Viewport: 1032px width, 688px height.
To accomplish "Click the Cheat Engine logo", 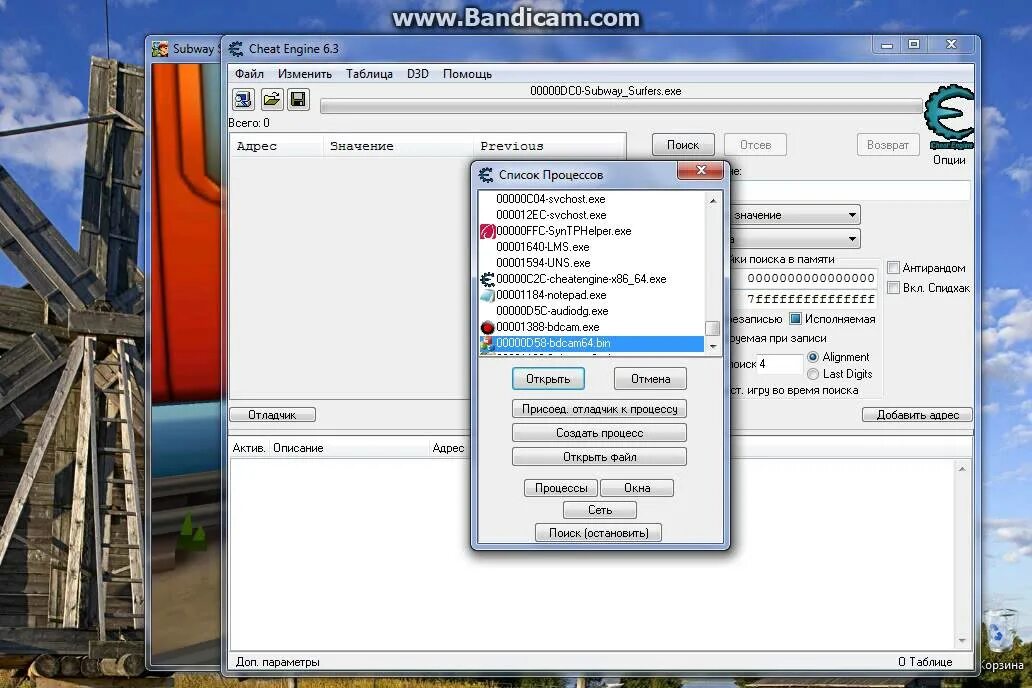I will click(x=949, y=117).
